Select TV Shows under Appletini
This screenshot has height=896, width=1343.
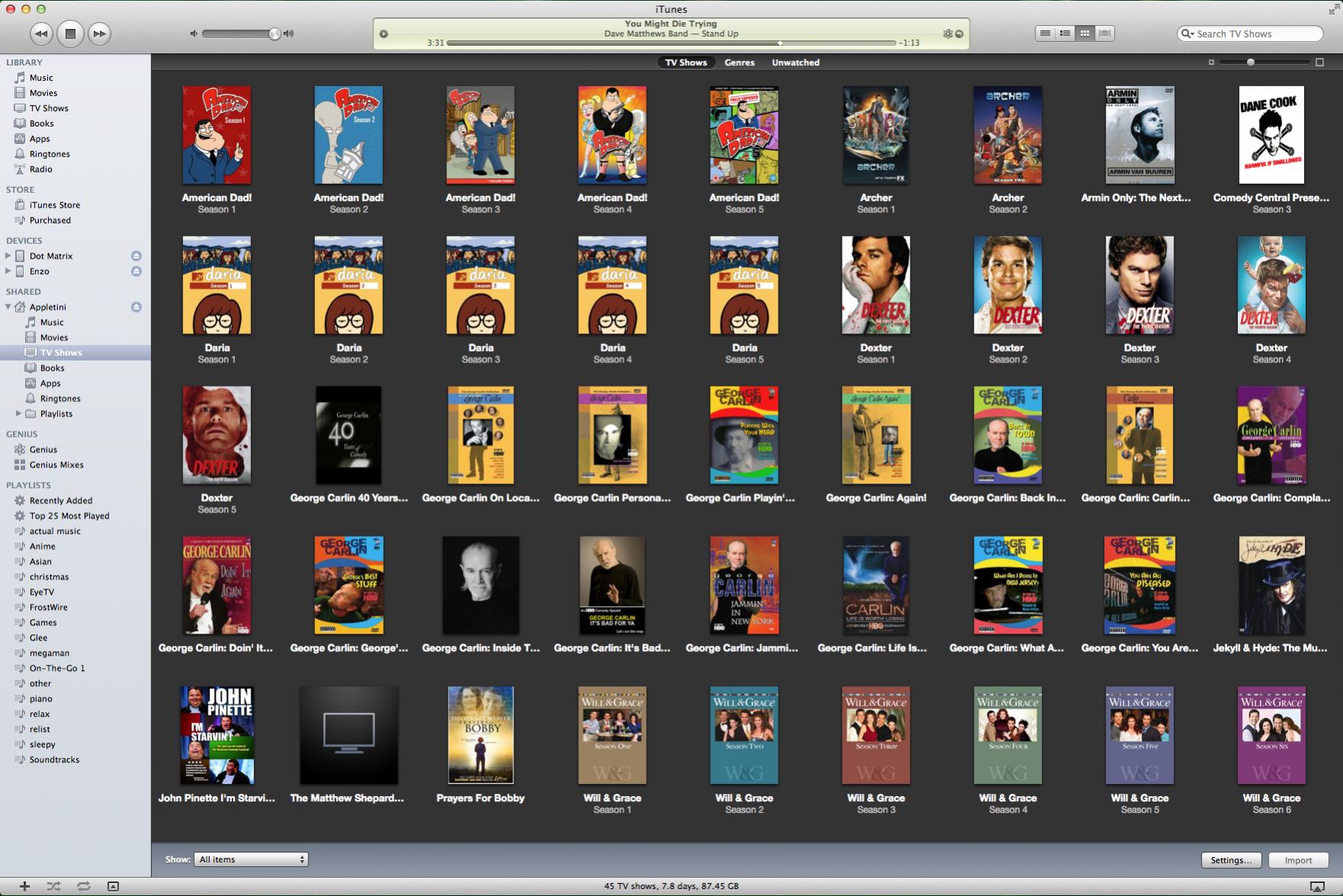tap(61, 353)
